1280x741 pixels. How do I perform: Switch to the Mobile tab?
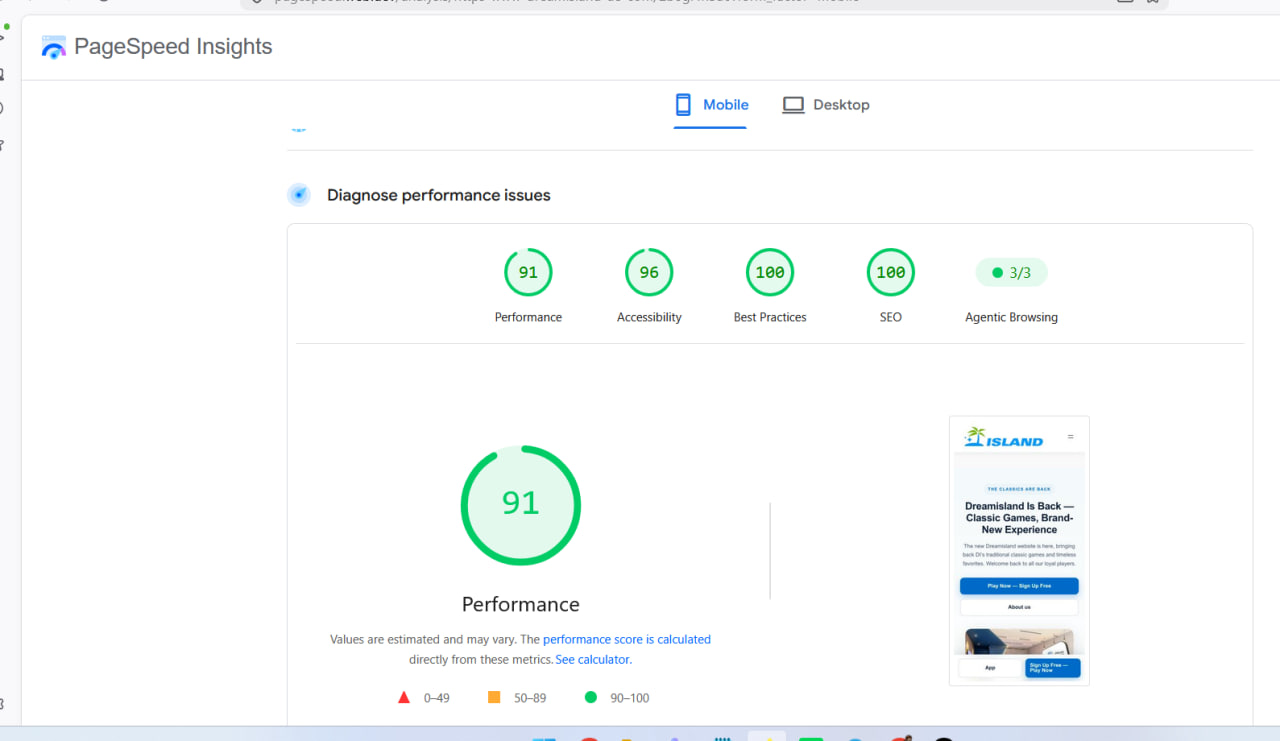711,105
